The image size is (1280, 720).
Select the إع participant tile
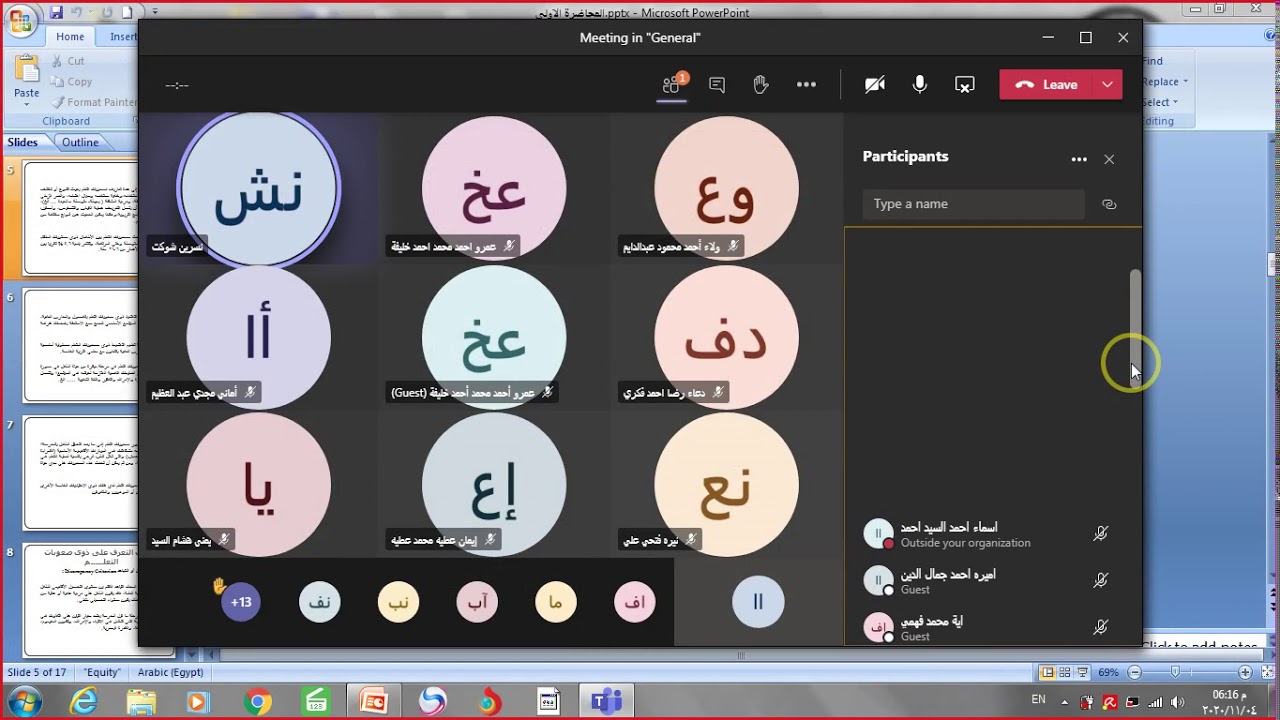point(494,484)
